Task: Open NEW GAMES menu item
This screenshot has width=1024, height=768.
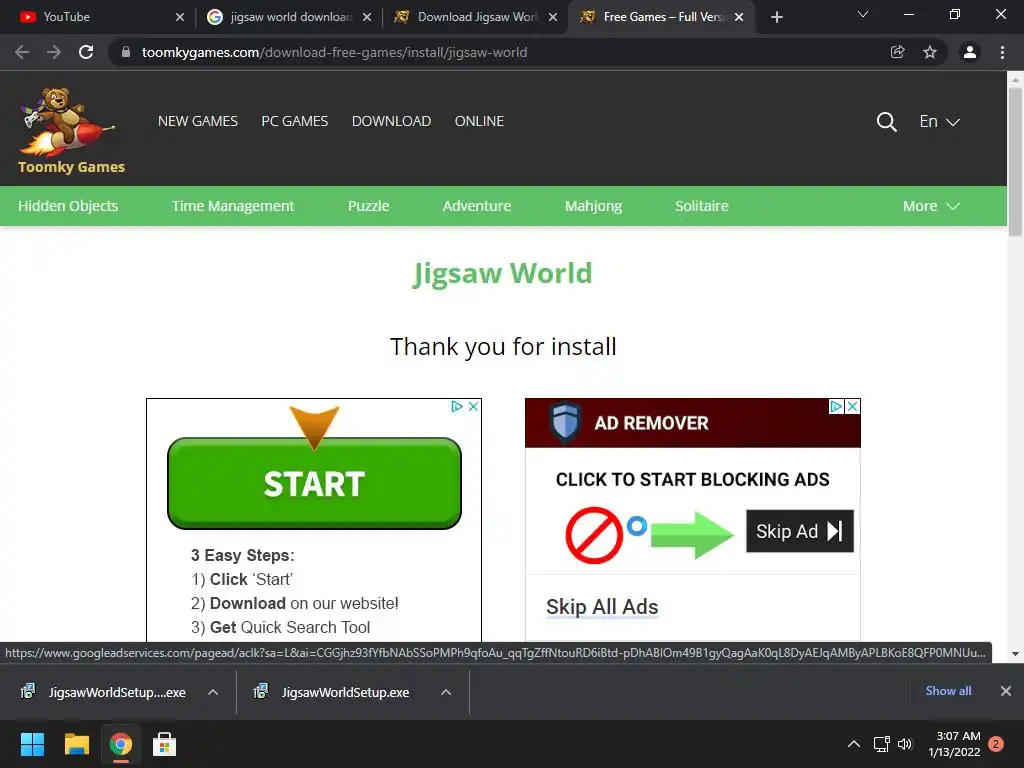Action: point(198,121)
